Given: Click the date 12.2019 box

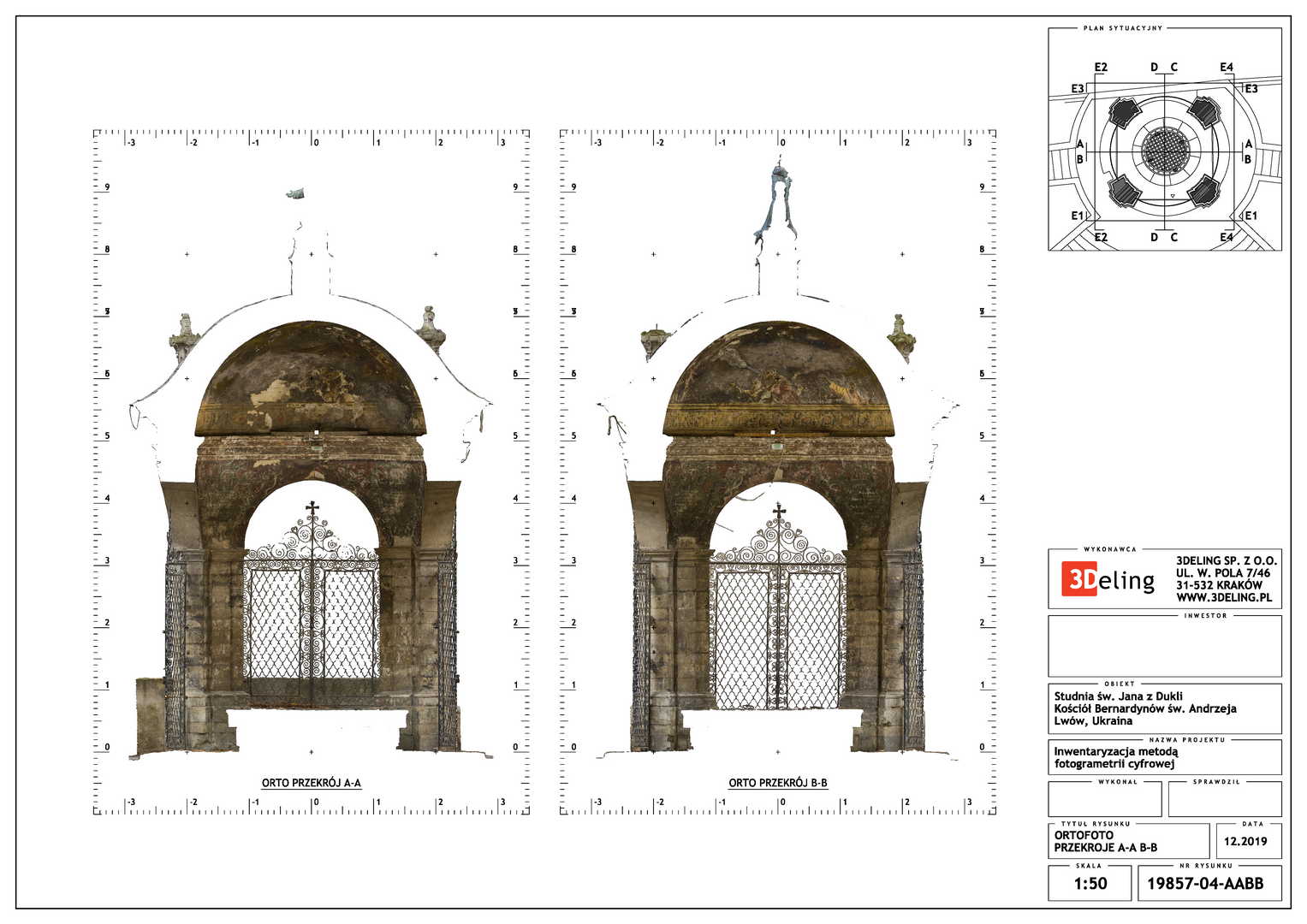Looking at the screenshot, I should [1245, 841].
